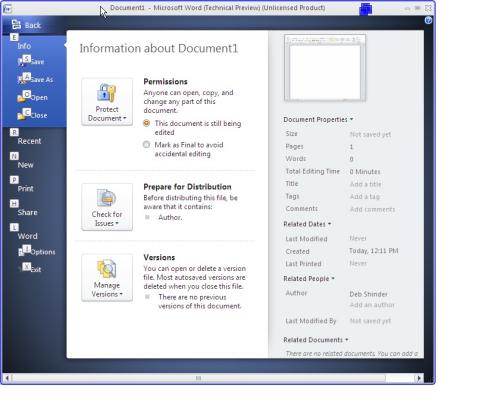Click the 'Add a tag' field

tap(365, 197)
